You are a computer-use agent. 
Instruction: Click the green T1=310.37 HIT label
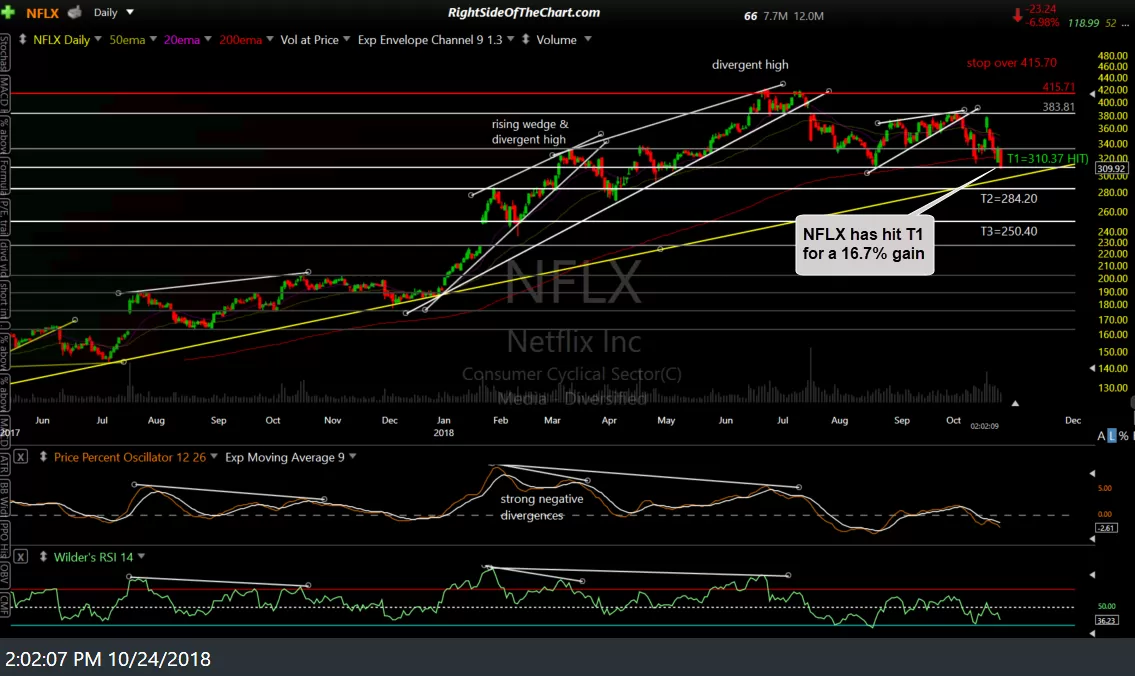(x=1047, y=159)
